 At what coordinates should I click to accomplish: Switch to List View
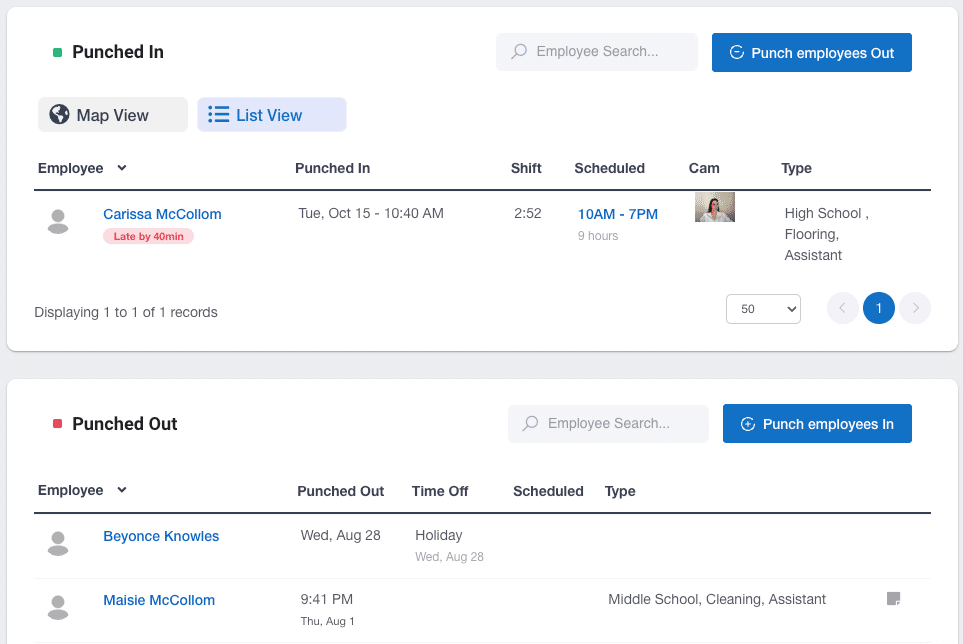click(x=271, y=114)
